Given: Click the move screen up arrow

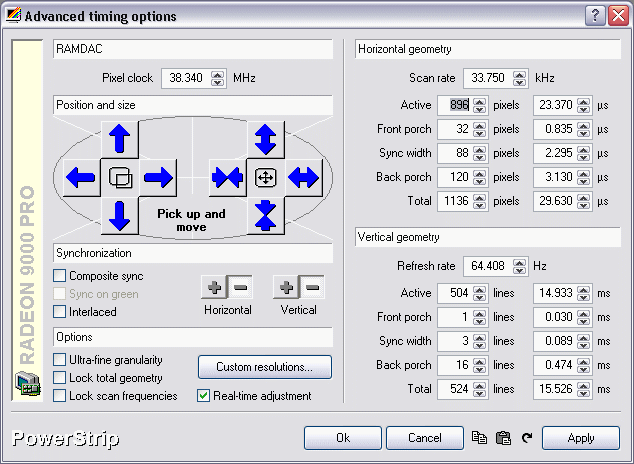Looking at the screenshot, I should point(119,139).
